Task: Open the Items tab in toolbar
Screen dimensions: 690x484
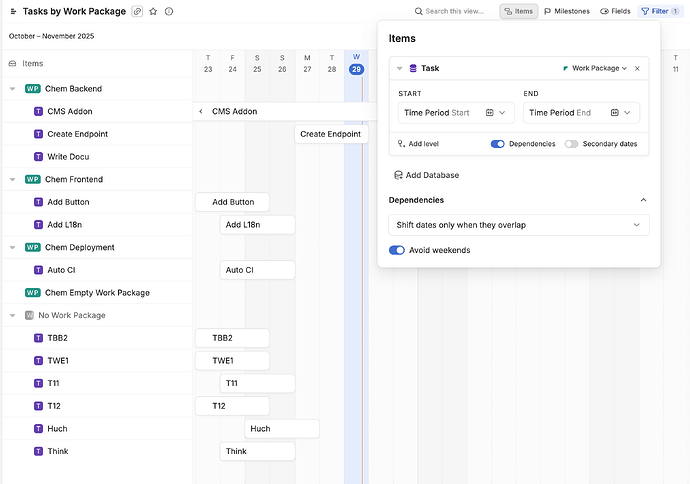Action: 518,11
